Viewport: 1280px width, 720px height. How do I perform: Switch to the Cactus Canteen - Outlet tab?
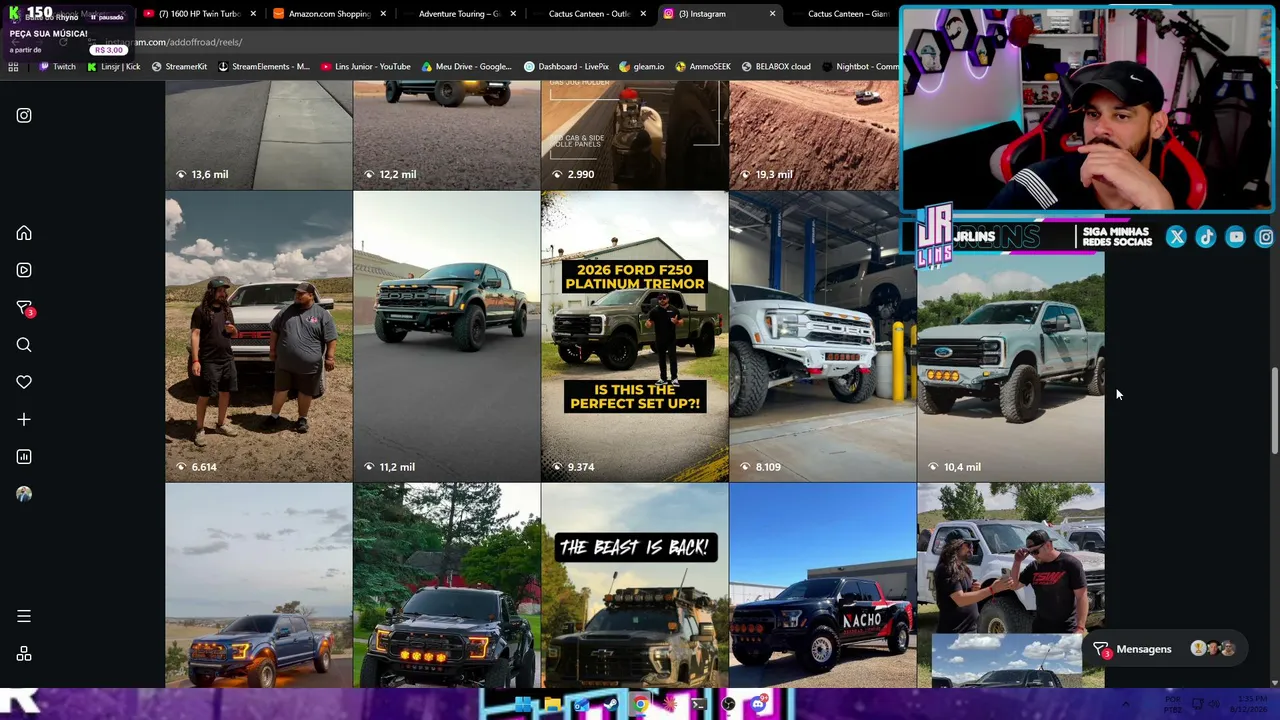coord(589,14)
